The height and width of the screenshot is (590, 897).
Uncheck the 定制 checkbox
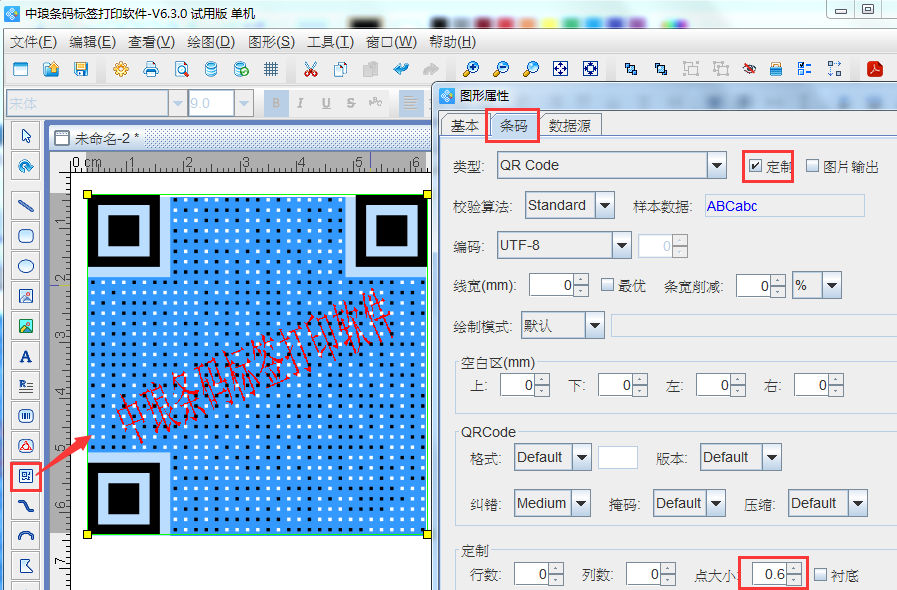point(755,166)
